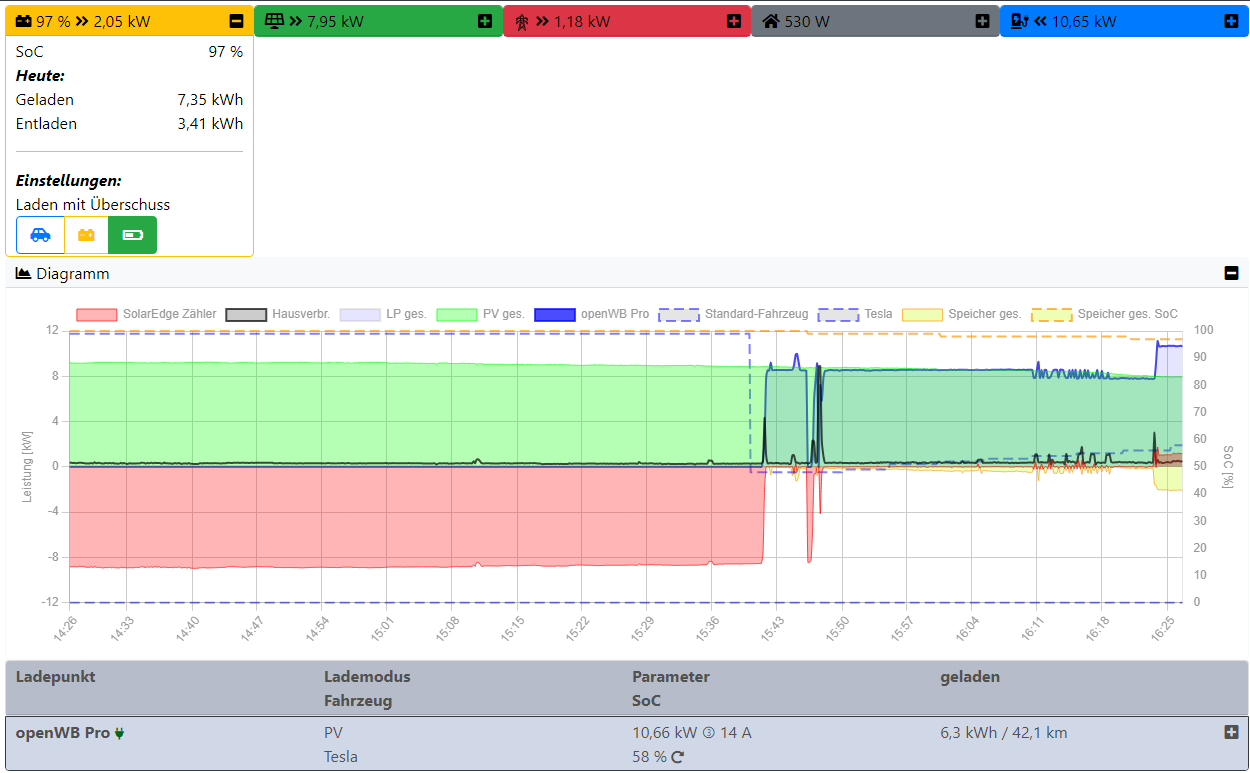Toggle Hausverbr. dataset in legend
Image resolution: width=1250 pixels, height=773 pixels.
[x=278, y=314]
